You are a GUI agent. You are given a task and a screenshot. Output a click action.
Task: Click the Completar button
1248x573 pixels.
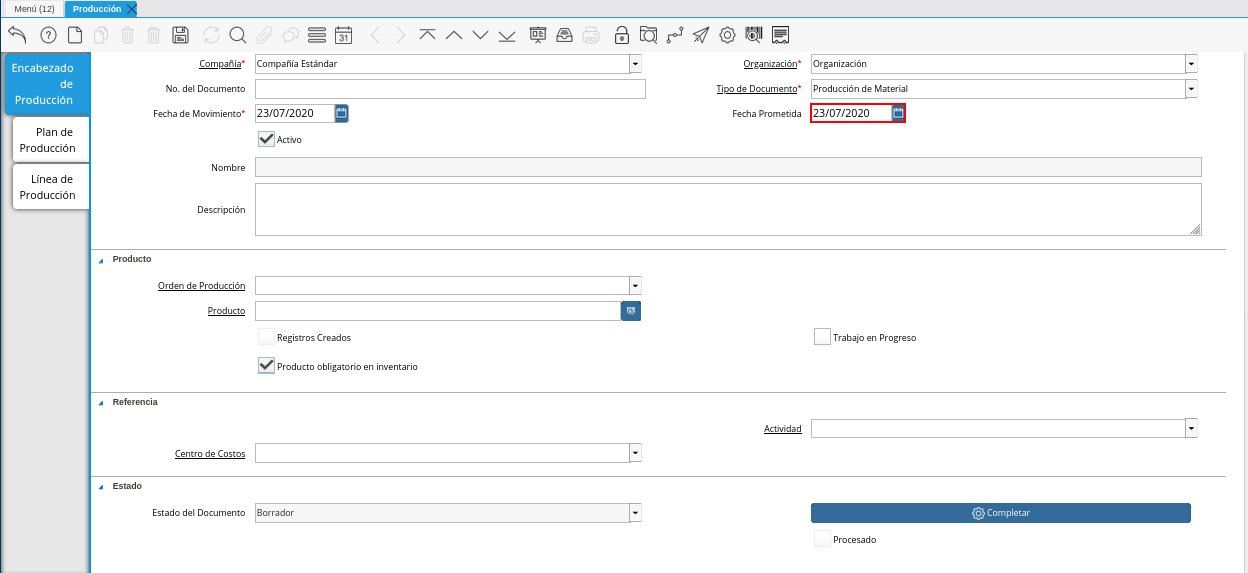click(1000, 513)
